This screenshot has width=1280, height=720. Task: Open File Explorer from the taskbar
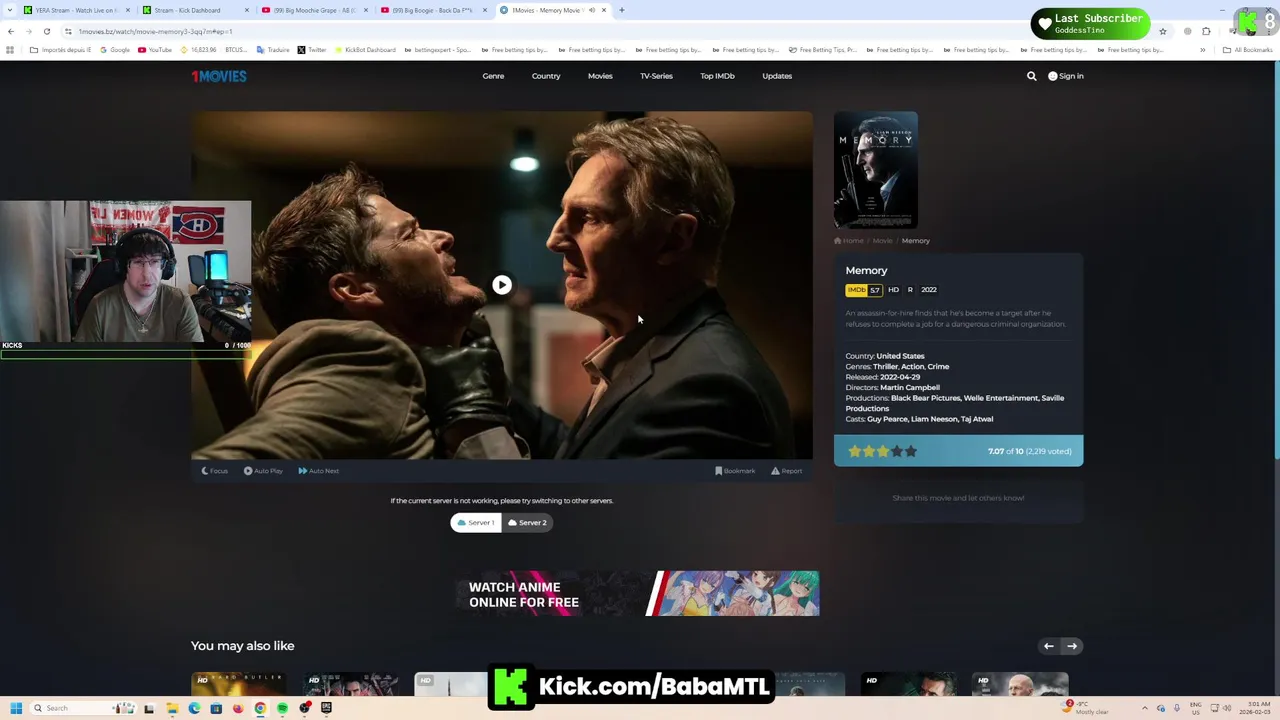point(172,708)
